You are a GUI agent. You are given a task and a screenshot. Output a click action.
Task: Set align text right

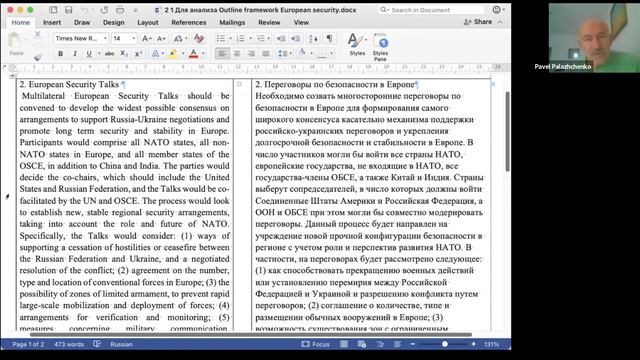click(x=251, y=54)
